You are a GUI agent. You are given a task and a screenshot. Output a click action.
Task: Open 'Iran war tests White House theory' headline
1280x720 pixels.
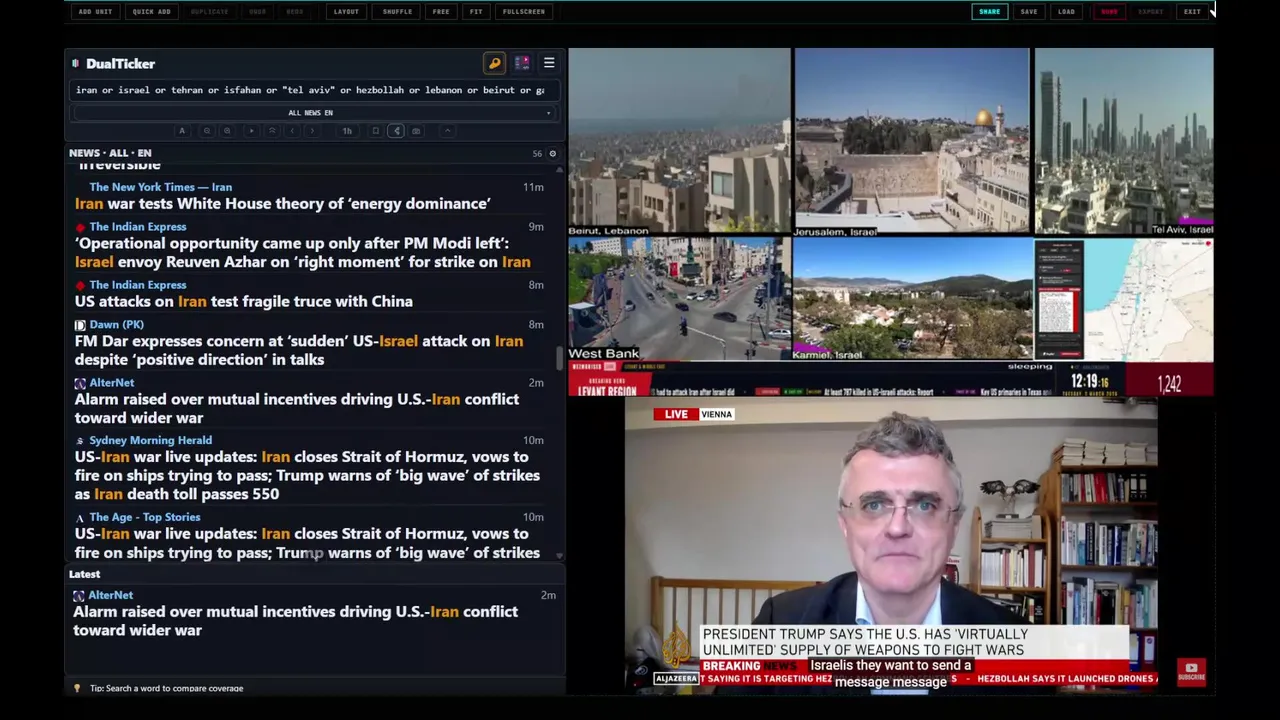click(282, 204)
